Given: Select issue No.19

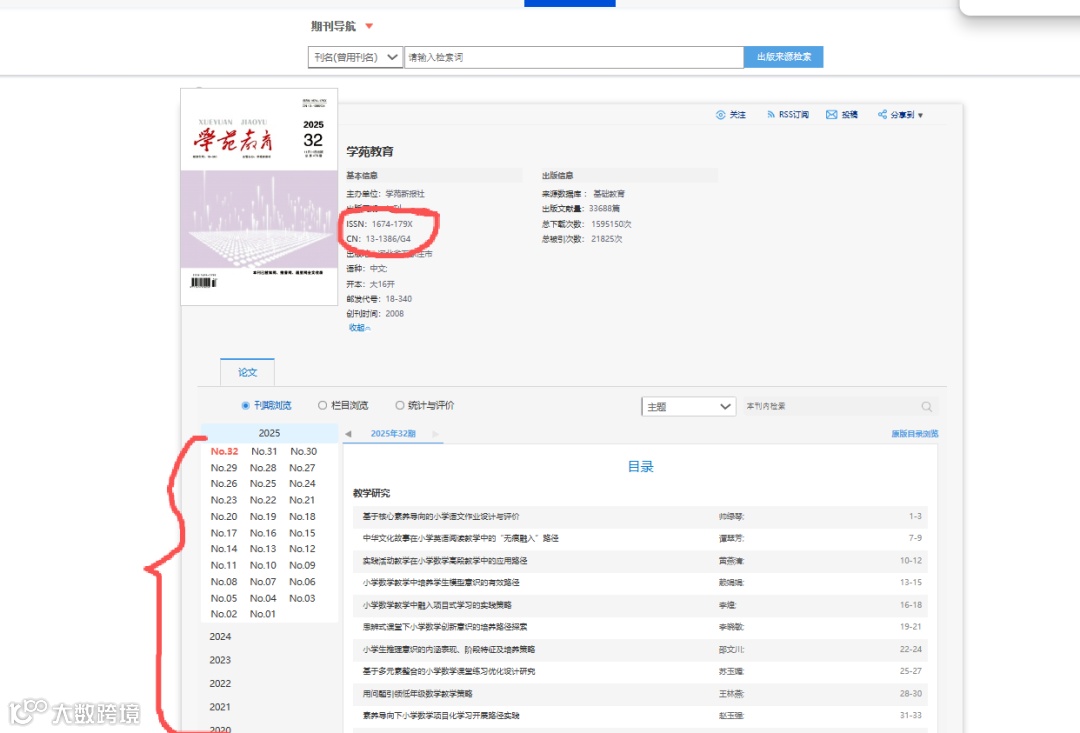Looking at the screenshot, I should point(263,517).
